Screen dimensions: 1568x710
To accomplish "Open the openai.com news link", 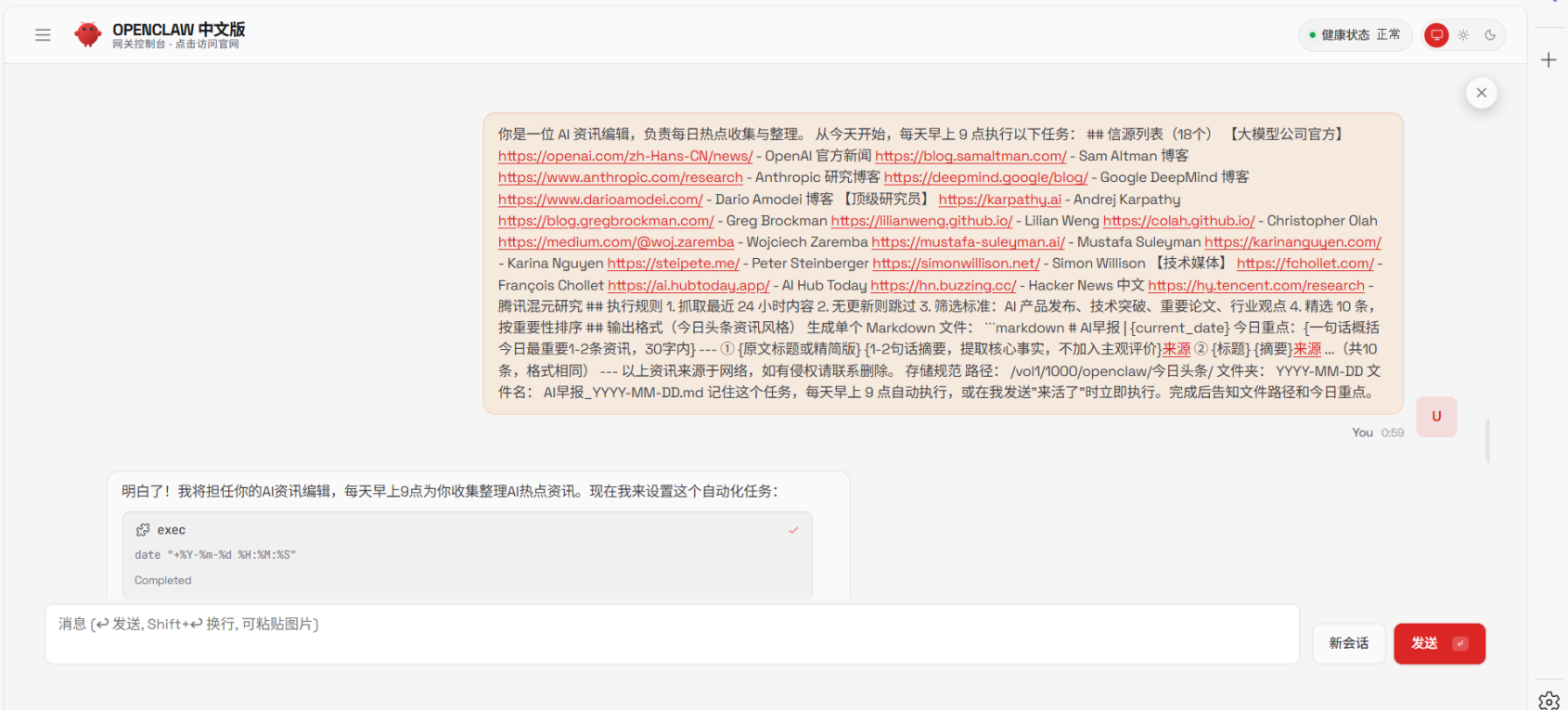I will coord(625,156).
